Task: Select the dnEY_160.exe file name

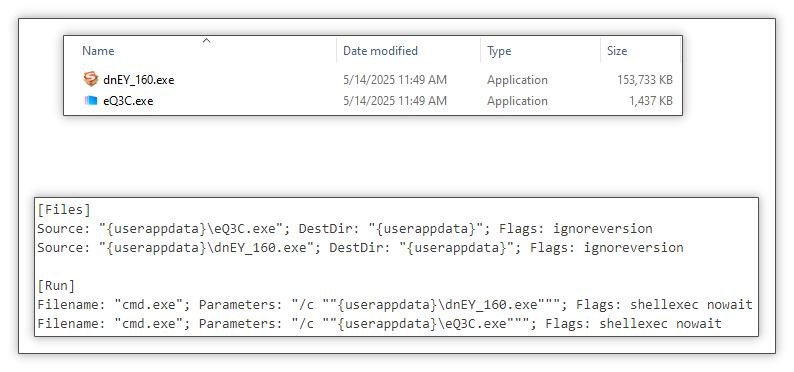Action: tap(139, 80)
